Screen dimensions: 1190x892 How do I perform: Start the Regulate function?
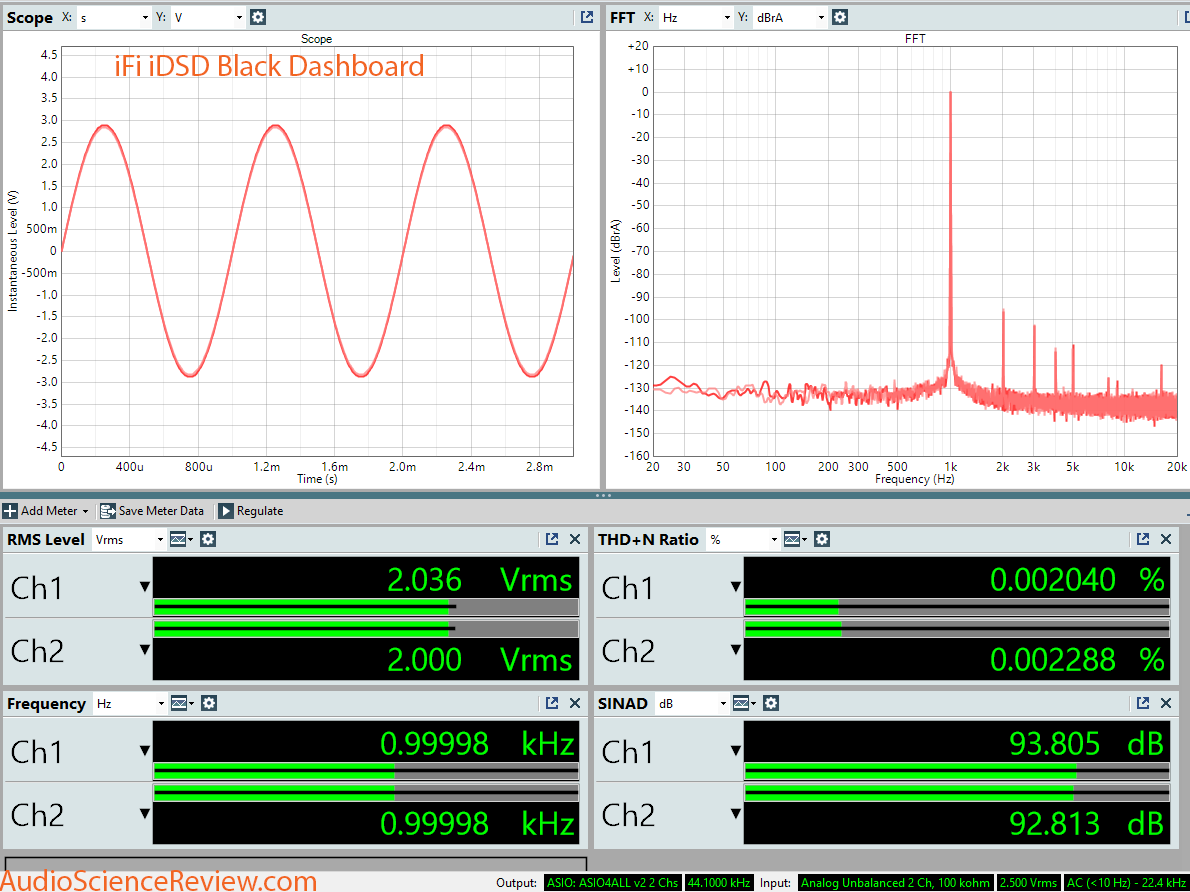coord(251,511)
